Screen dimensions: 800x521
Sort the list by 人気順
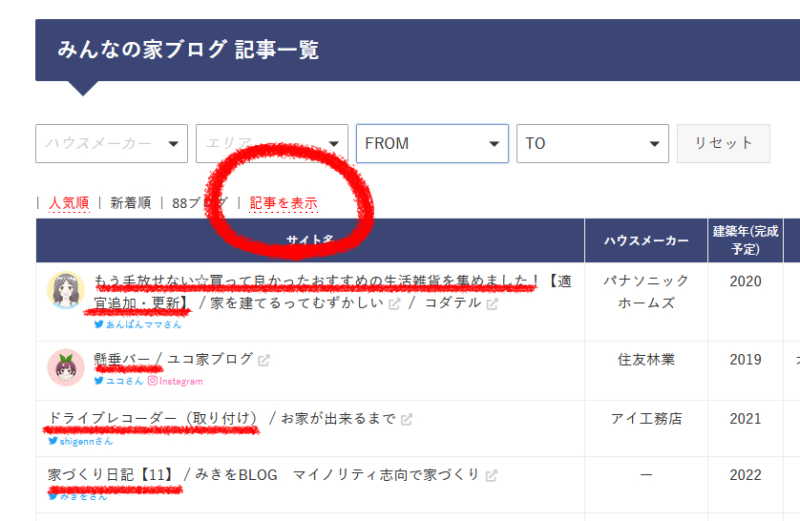point(69,203)
